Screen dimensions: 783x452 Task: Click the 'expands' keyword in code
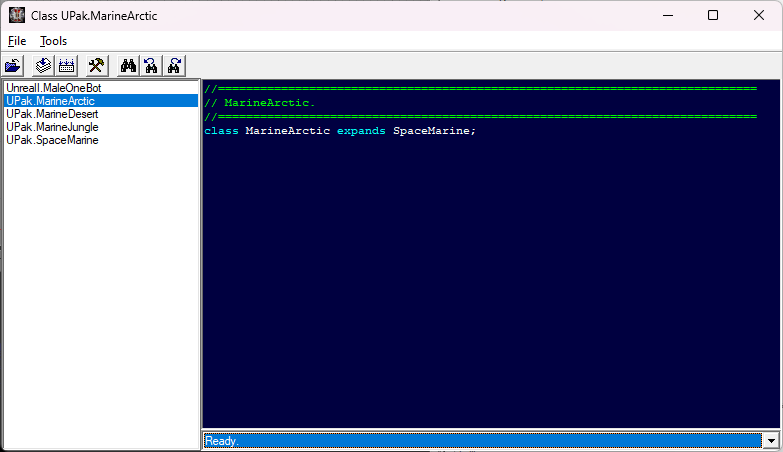pyautogui.click(x=361, y=131)
